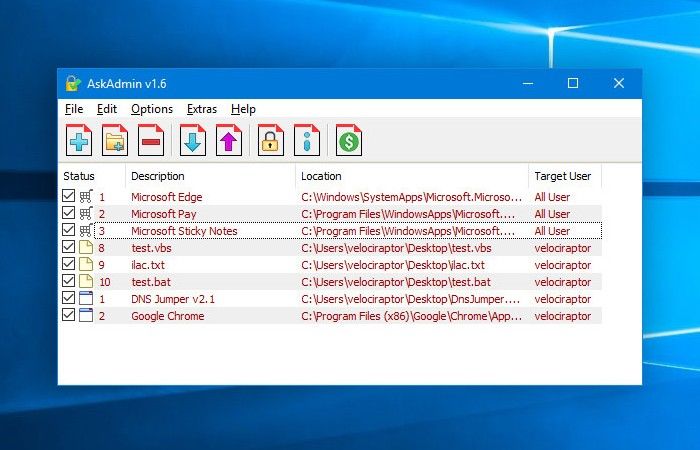Disable blocking for test.vbs checkbox
Viewport: 700px width, 450px height.
coord(68,248)
